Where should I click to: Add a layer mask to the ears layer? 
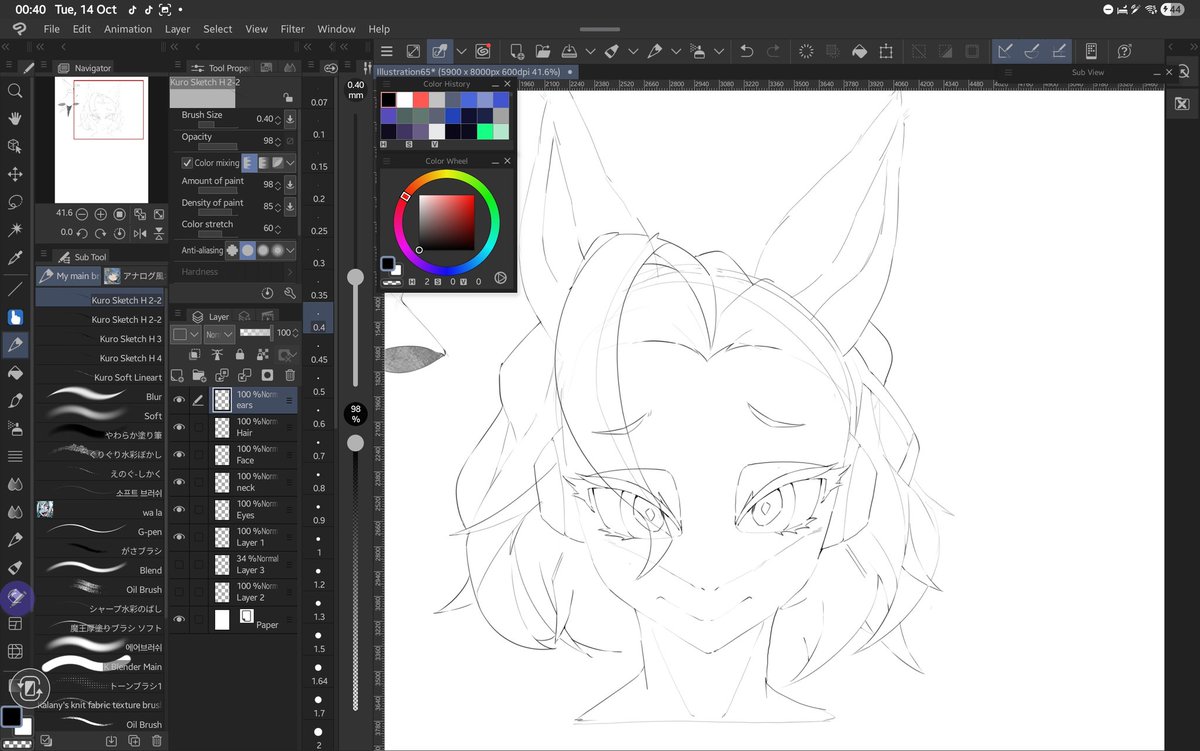pos(267,375)
